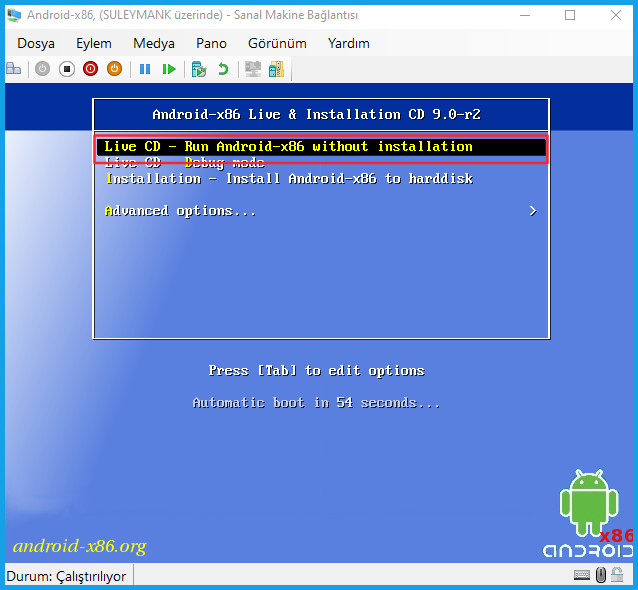Click the lock status icon
Image resolution: width=638 pixels, height=590 pixels.
617,575
